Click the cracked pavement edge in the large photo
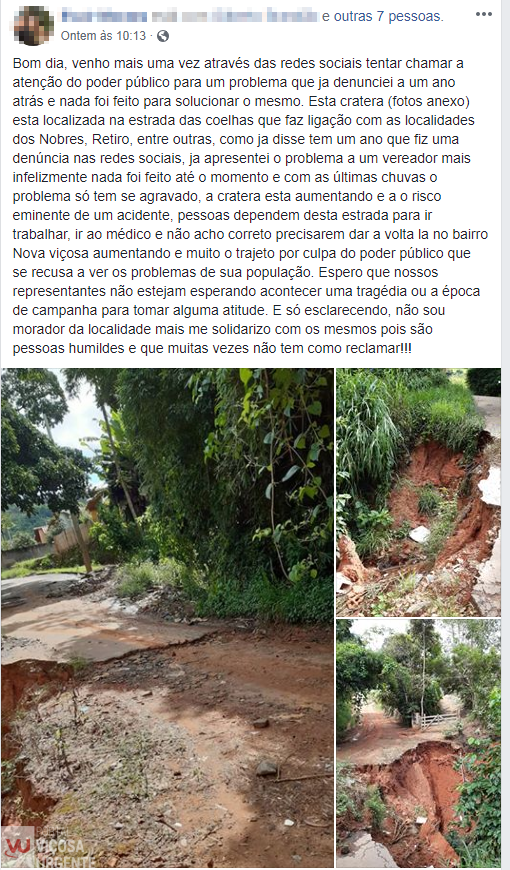 [x=139, y=649]
